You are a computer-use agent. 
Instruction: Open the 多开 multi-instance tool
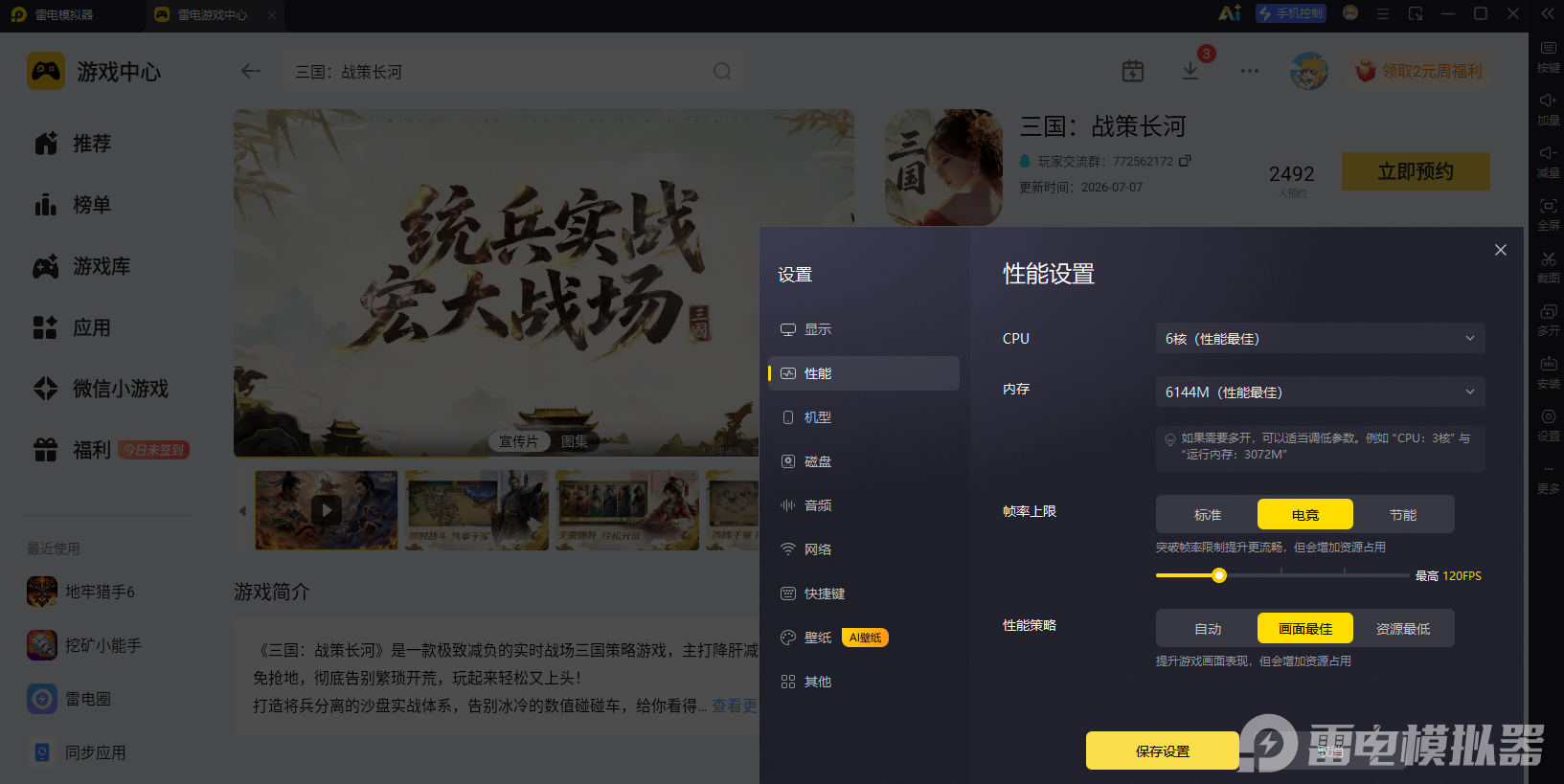pyautogui.click(x=1548, y=319)
